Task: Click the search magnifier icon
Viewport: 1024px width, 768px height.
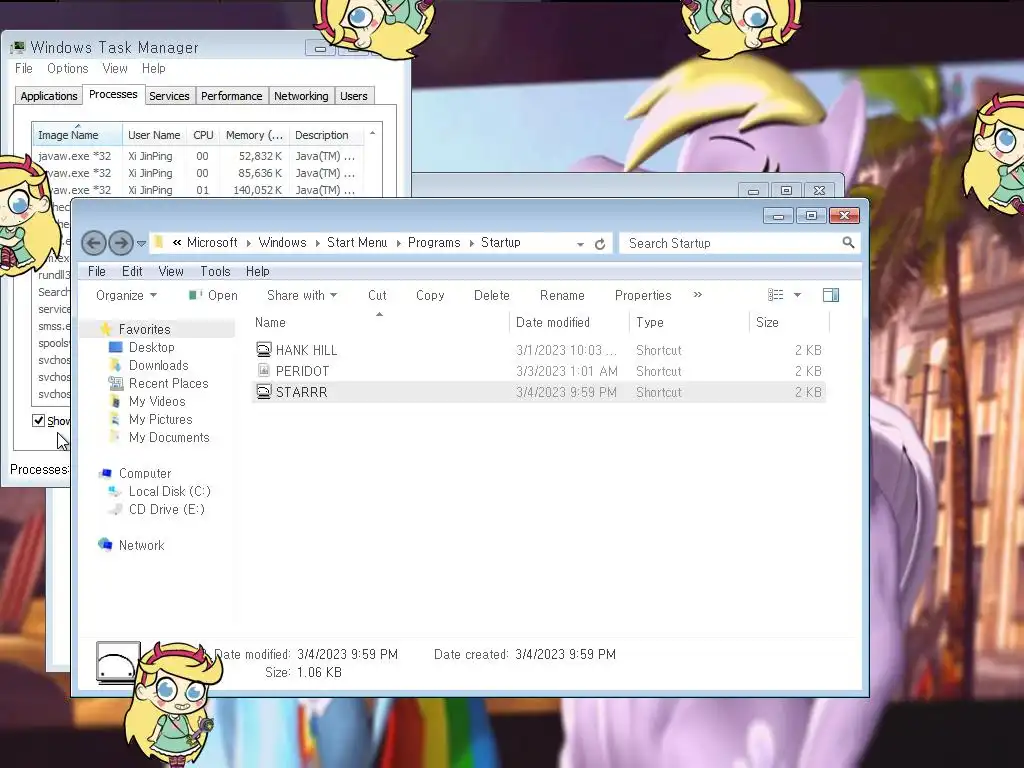Action: [x=848, y=243]
